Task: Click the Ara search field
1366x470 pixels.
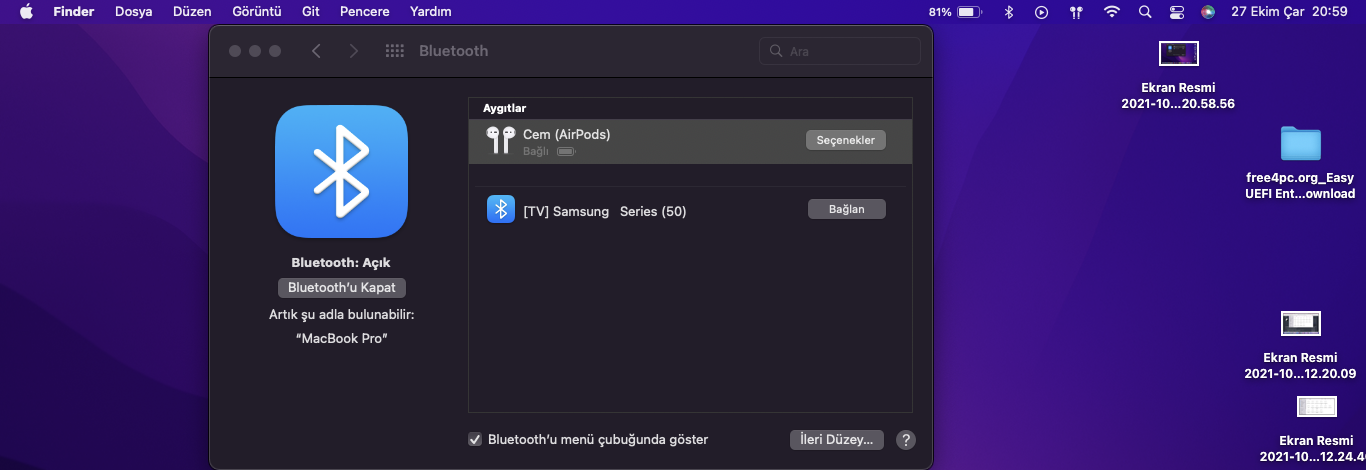Action: tap(840, 51)
